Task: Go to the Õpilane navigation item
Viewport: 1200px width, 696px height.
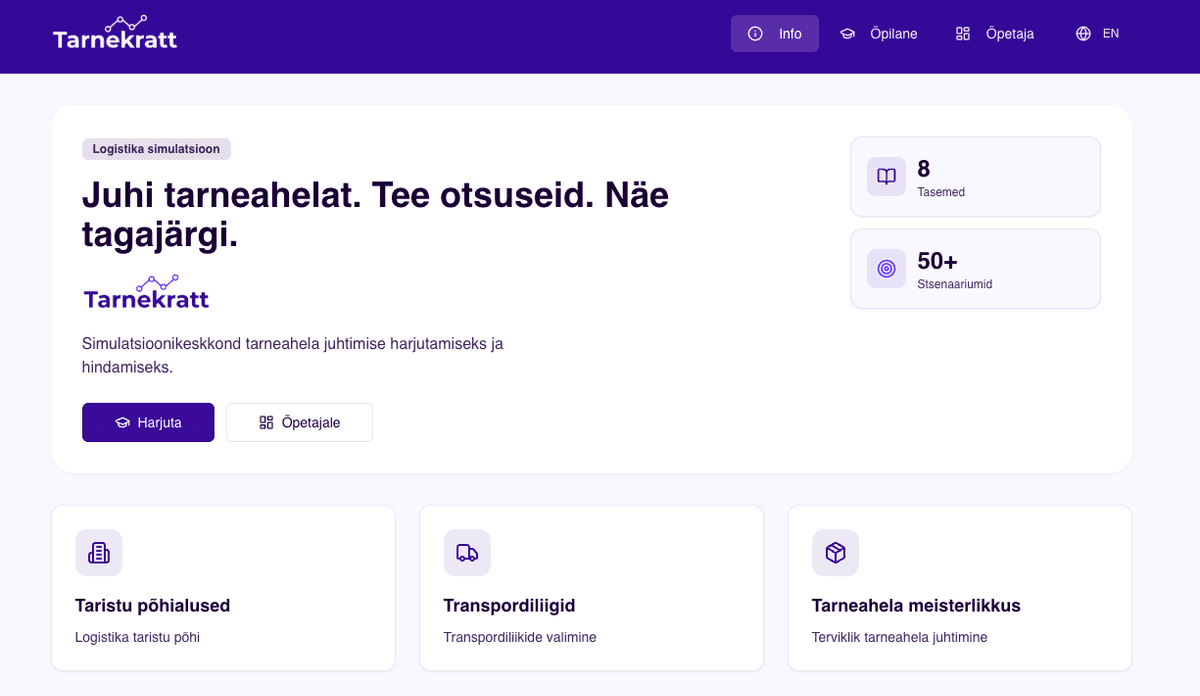Action: (x=878, y=34)
